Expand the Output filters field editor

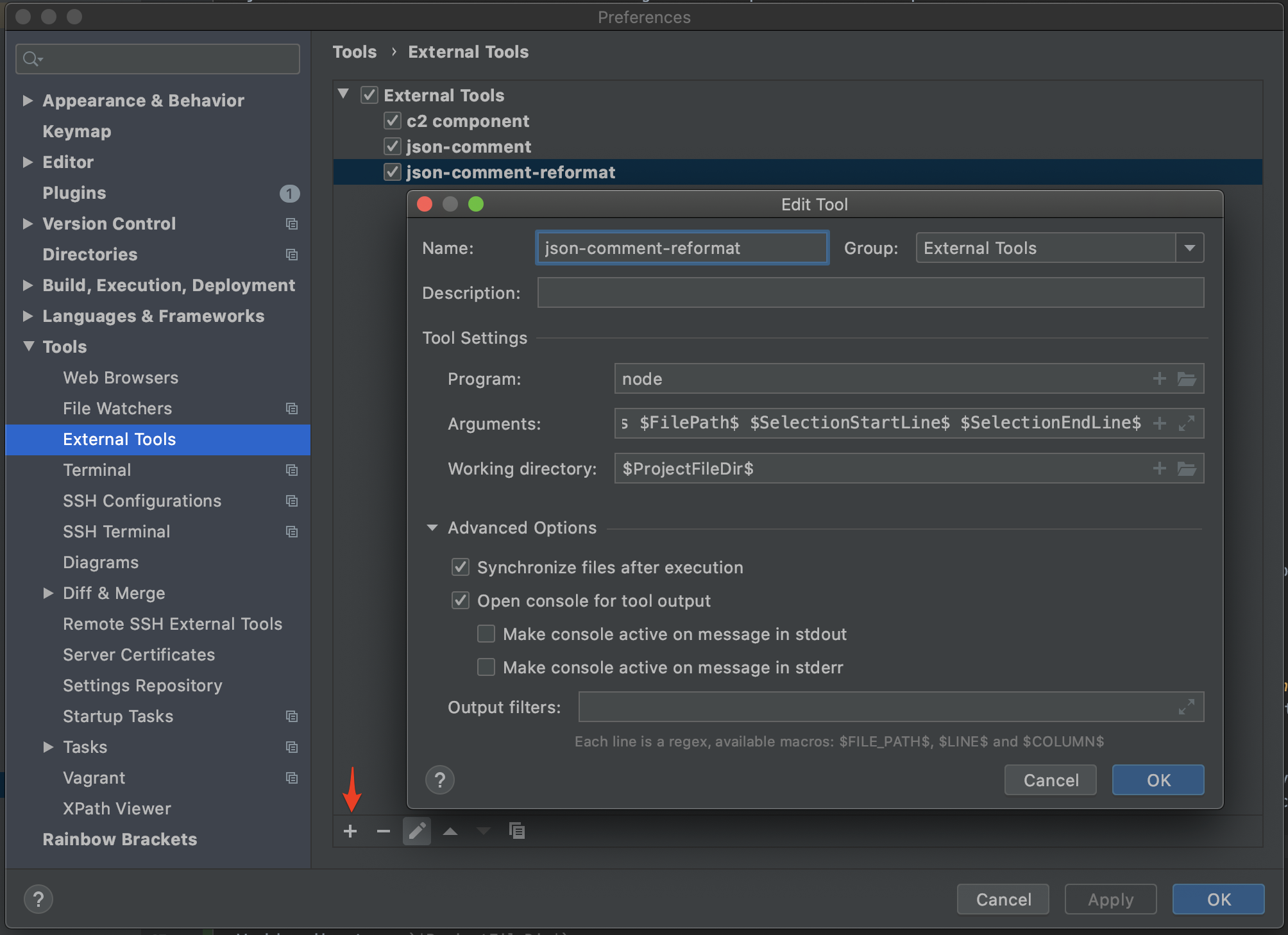pos(1187,707)
